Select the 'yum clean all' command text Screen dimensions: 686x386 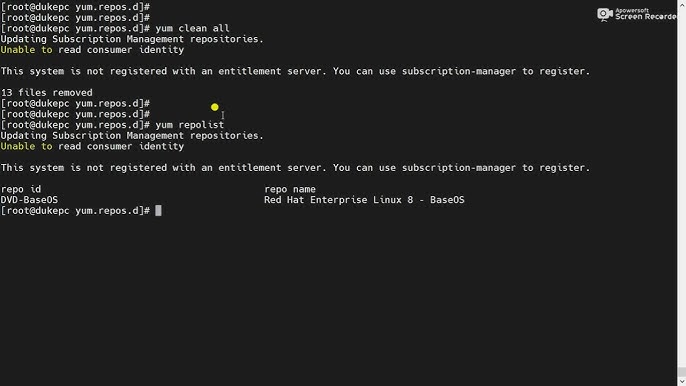click(x=192, y=28)
